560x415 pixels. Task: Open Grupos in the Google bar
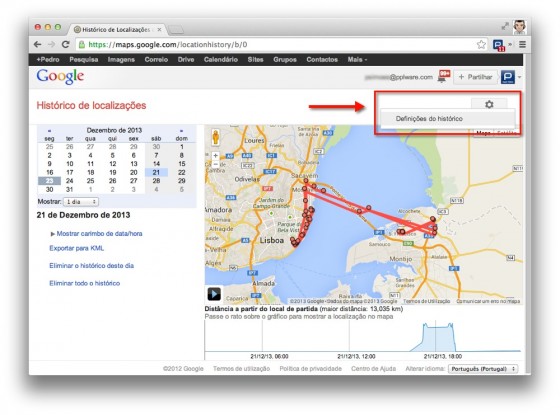pyautogui.click(x=285, y=60)
